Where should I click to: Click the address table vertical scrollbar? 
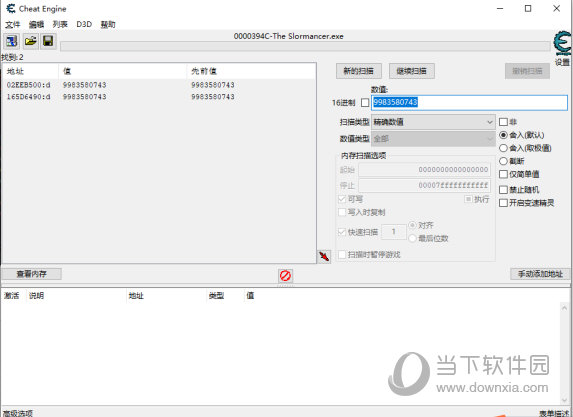[564, 353]
